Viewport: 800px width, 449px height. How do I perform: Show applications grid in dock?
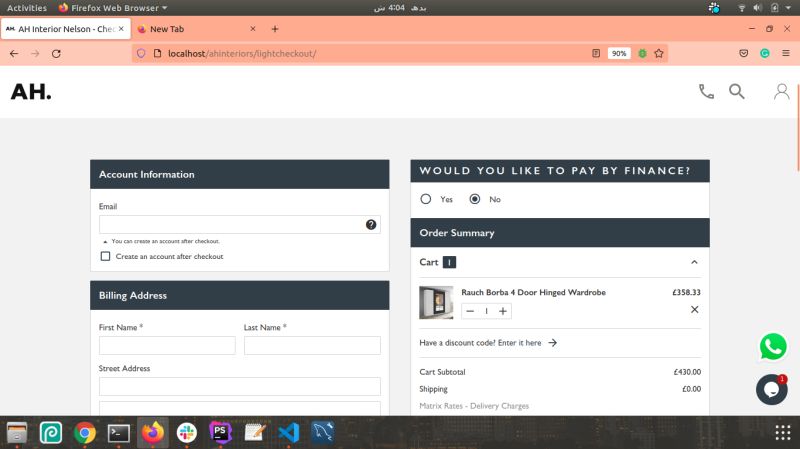[x=783, y=433]
